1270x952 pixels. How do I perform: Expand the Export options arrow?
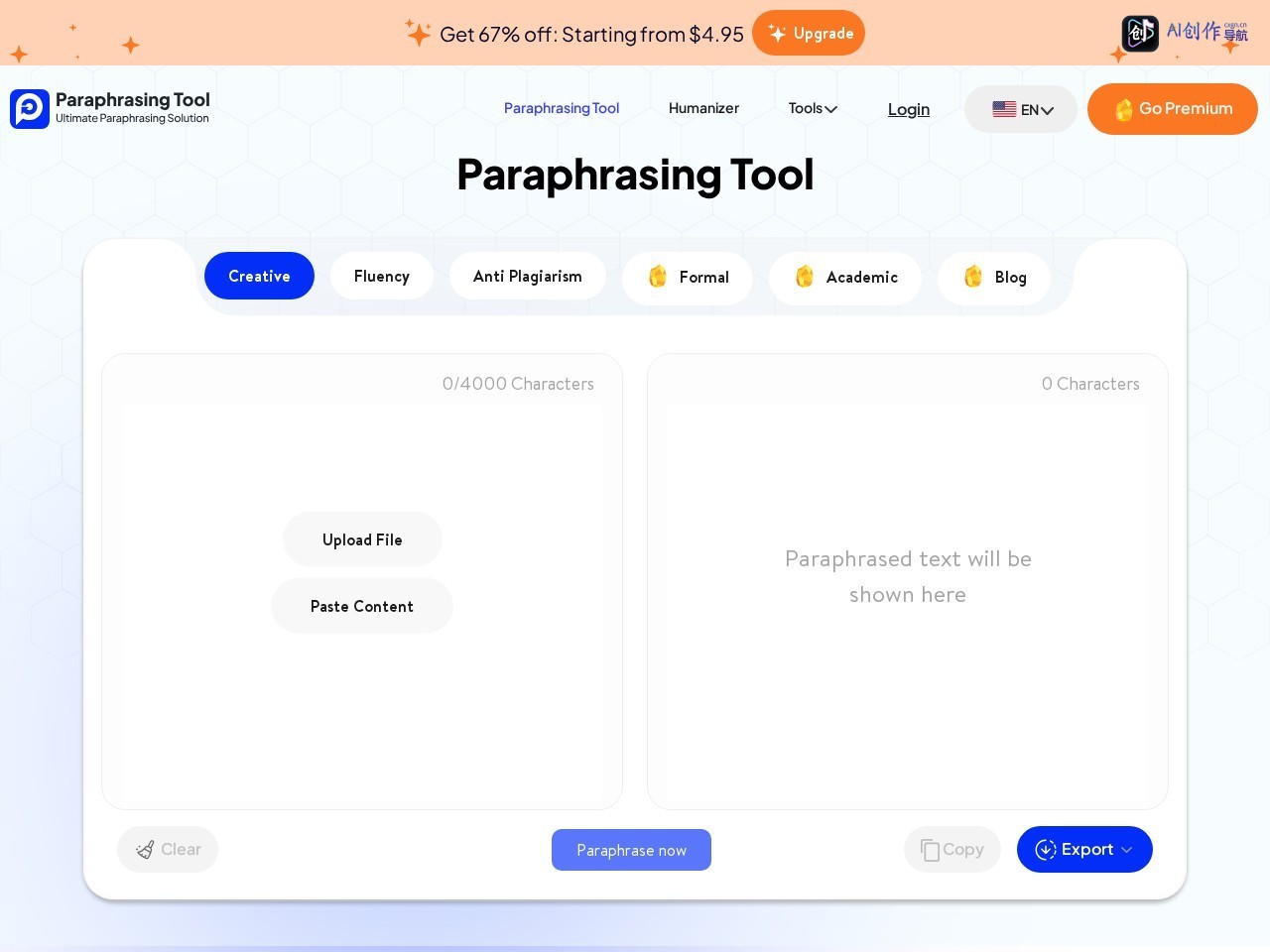pyautogui.click(x=1127, y=850)
